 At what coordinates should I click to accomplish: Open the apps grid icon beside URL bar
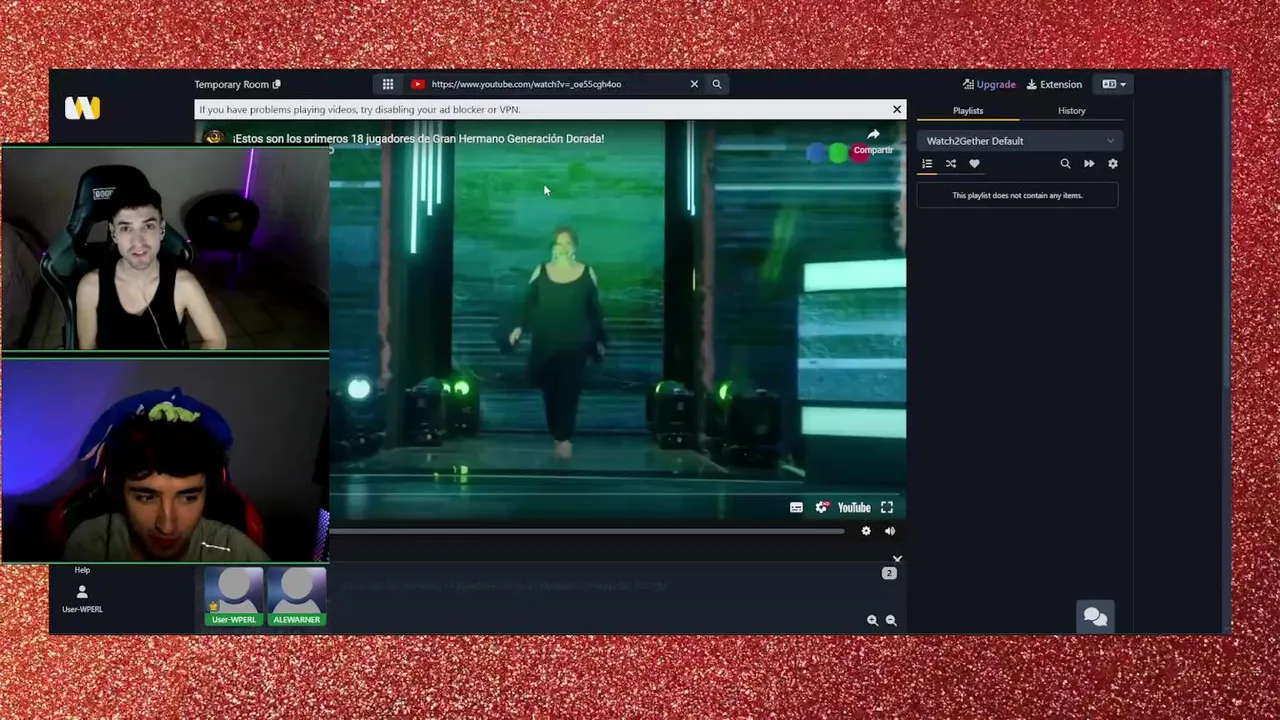[x=388, y=84]
